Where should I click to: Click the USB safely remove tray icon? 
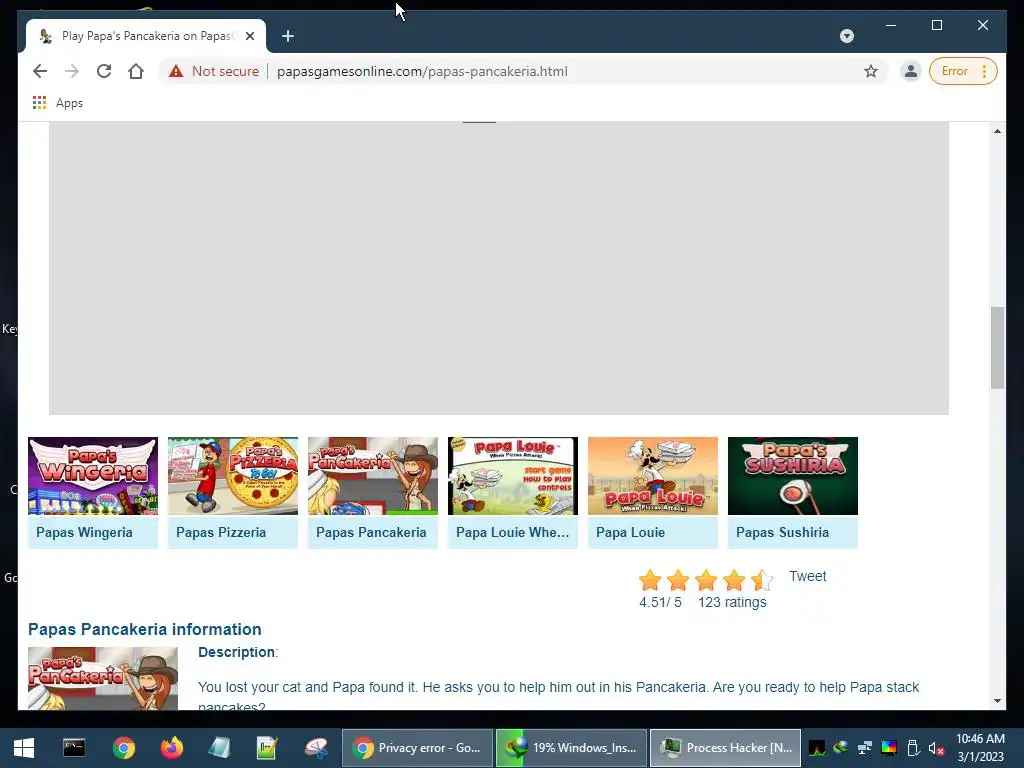pos(913,748)
